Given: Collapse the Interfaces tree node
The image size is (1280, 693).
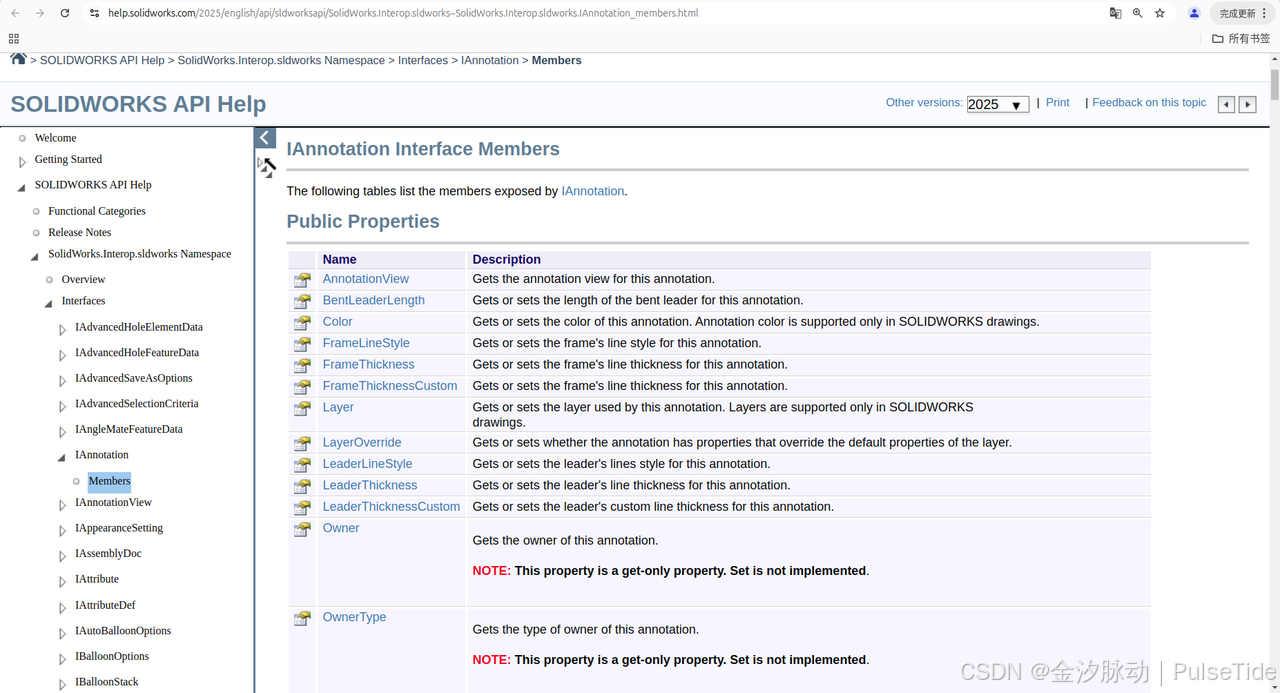Looking at the screenshot, I should point(48,303).
